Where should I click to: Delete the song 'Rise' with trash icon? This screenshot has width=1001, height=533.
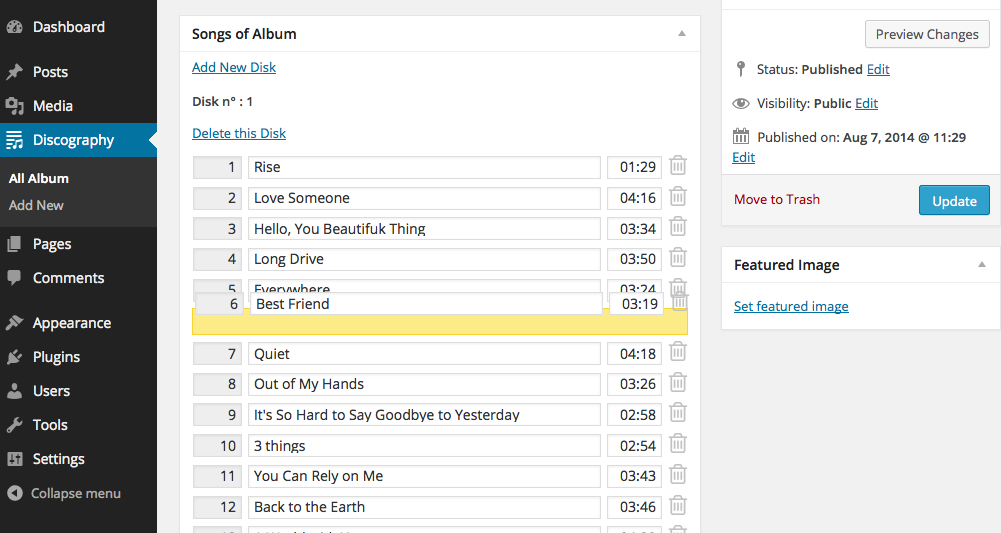678,166
